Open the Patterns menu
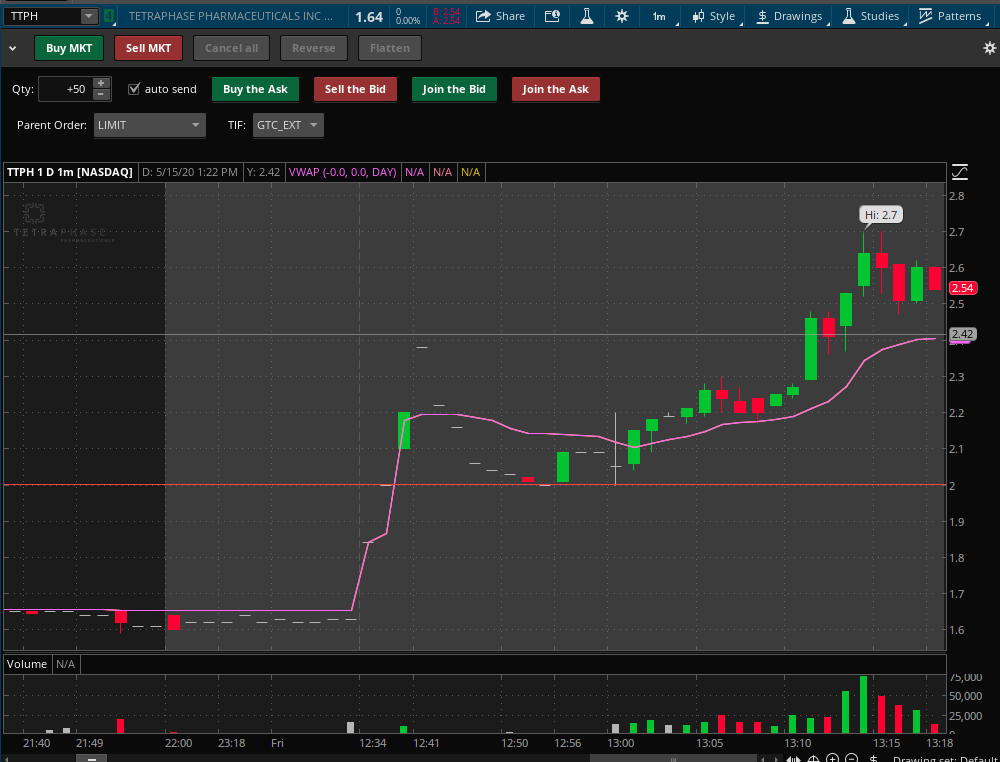Screen dimensions: 1000x762 coord(950,16)
